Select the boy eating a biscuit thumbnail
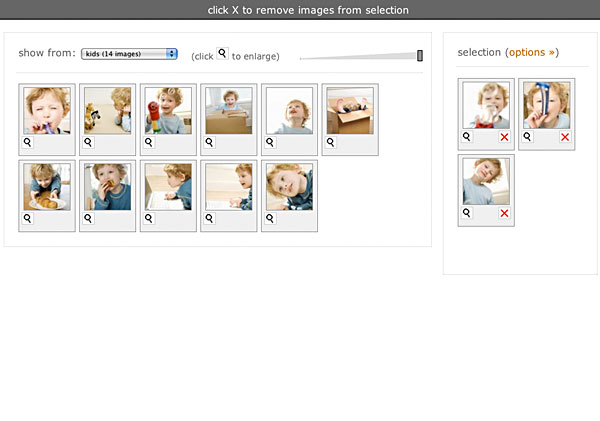Viewport: 600px width, 421px height. point(107,187)
